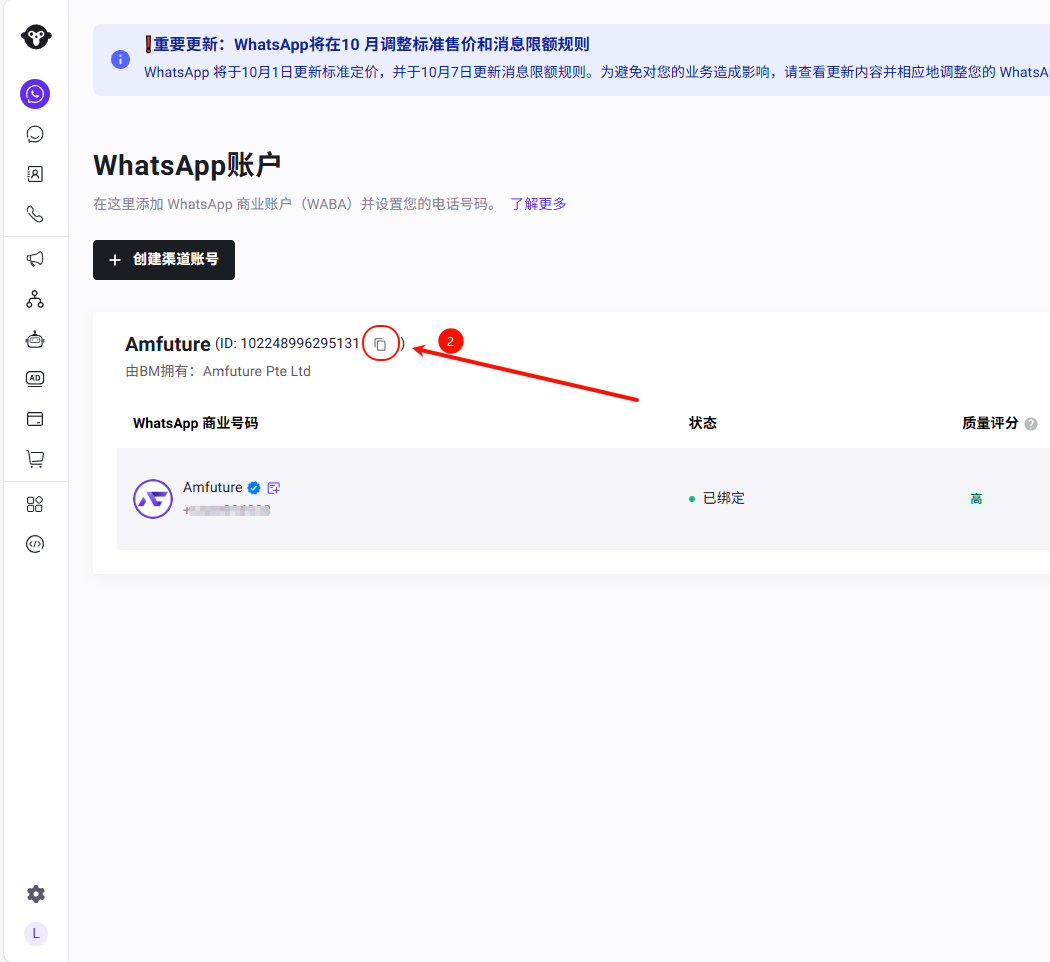Open the robot chatbot sidebar icon
This screenshot has height=962, width=1050.
click(x=35, y=339)
